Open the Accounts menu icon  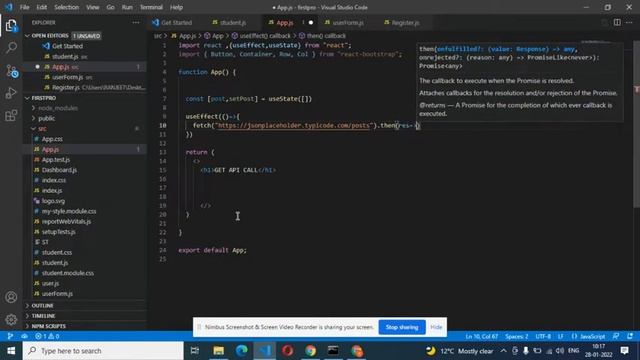click(11, 297)
